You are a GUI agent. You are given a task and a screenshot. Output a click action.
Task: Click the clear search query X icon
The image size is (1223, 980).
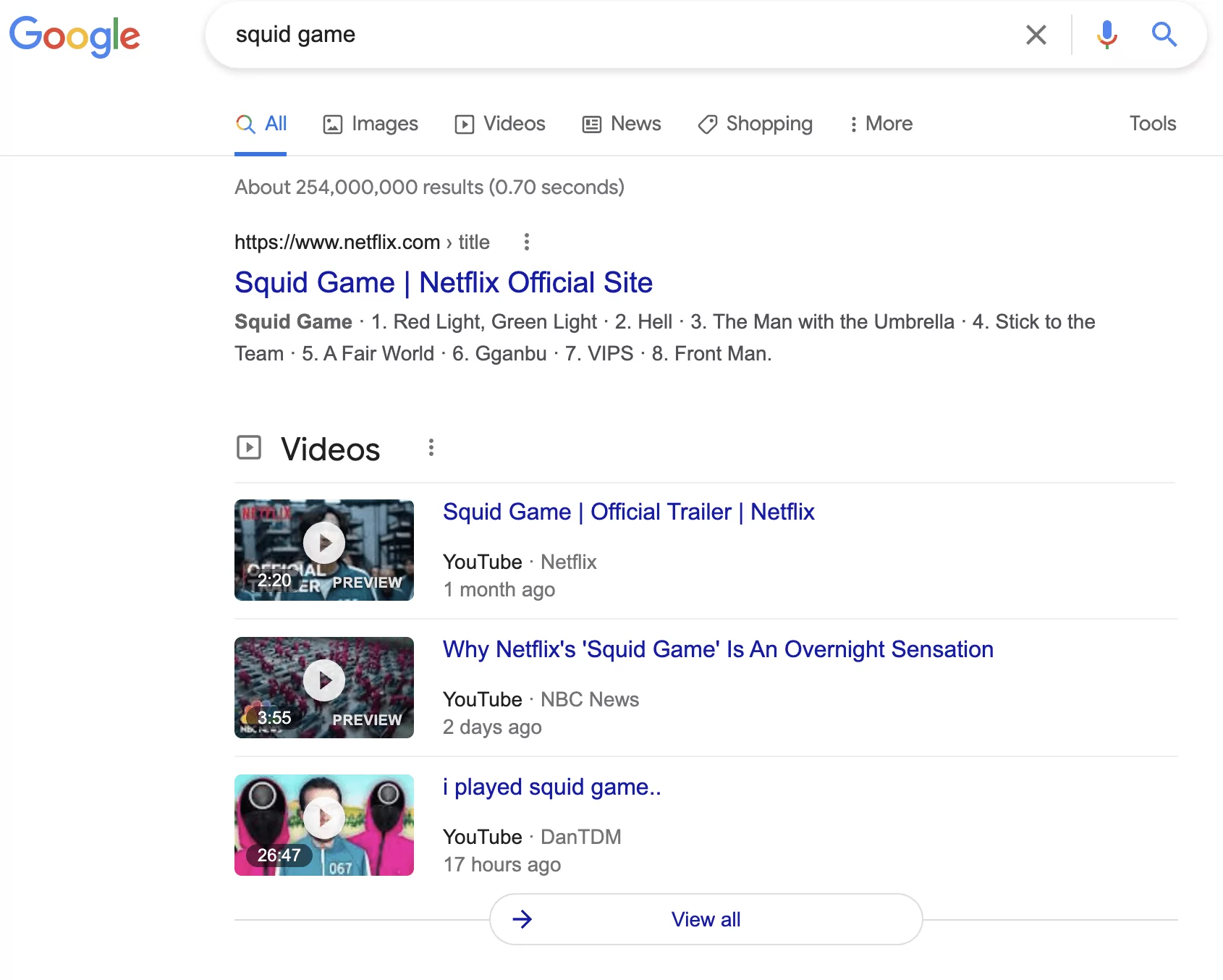click(1036, 35)
